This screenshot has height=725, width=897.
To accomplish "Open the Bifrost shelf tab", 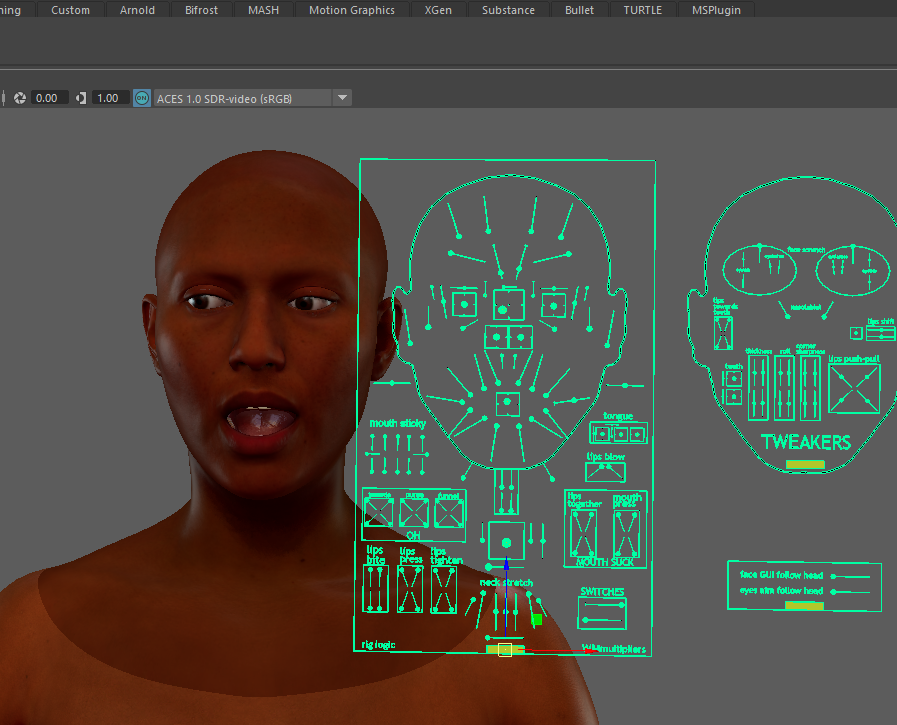I will 201,10.
